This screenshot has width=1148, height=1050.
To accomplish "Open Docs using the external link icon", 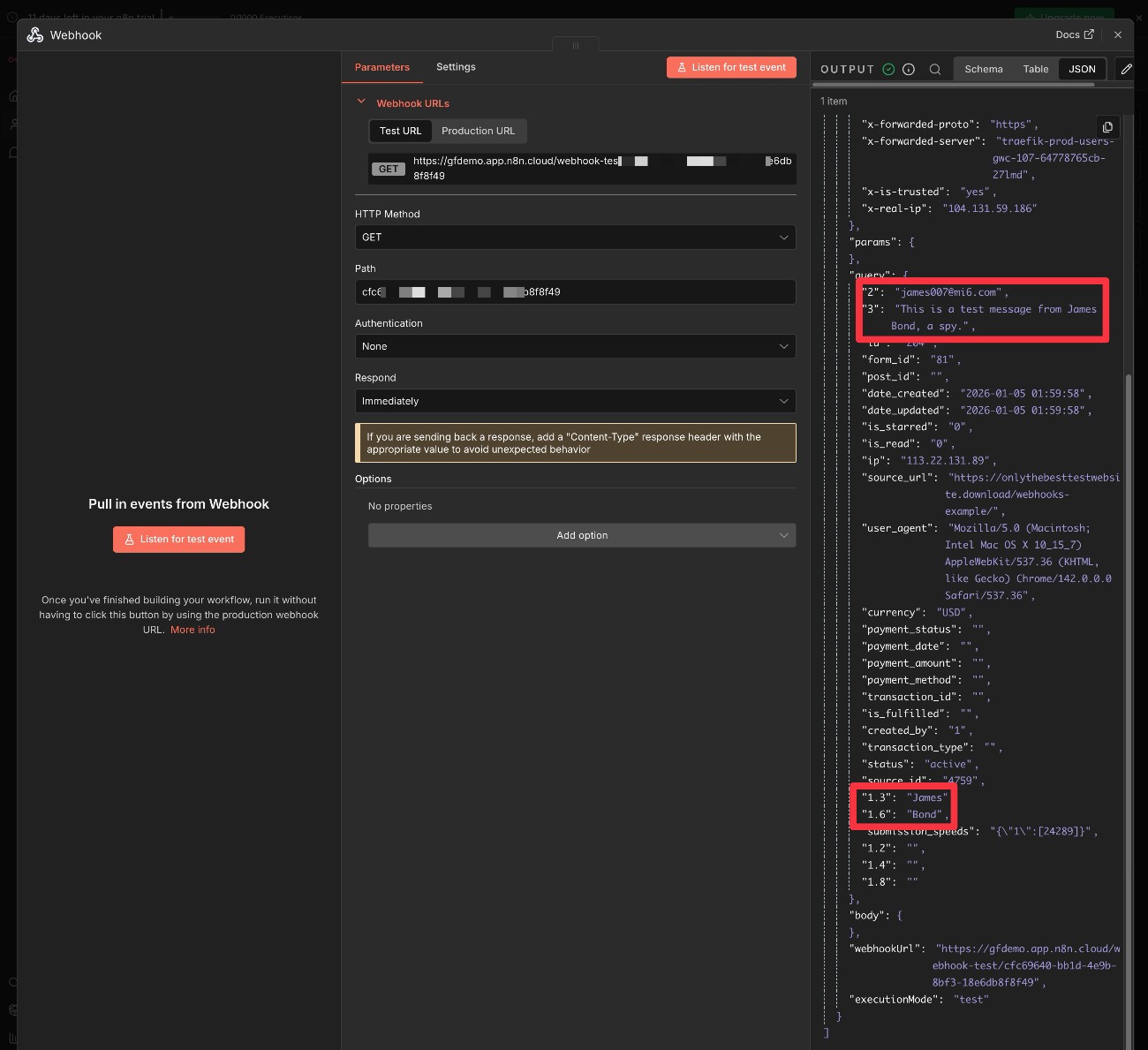I will coord(1090,34).
